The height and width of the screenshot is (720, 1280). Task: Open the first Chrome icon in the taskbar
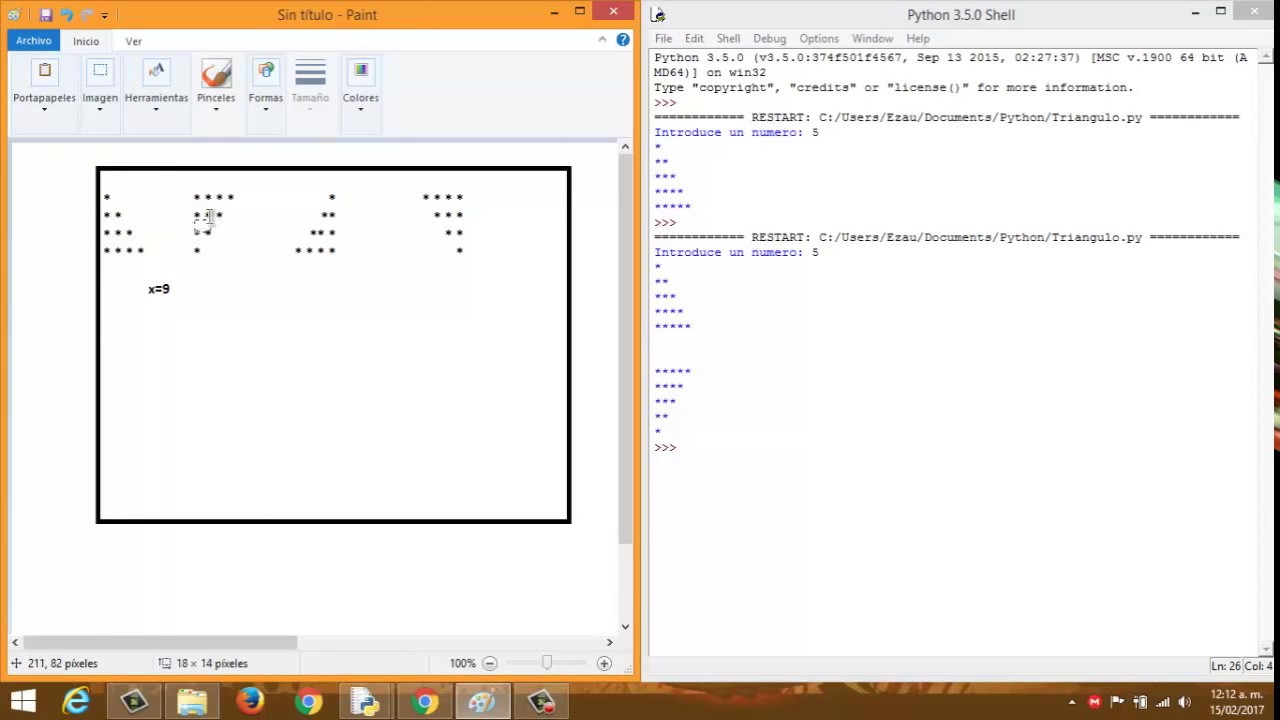(x=308, y=702)
